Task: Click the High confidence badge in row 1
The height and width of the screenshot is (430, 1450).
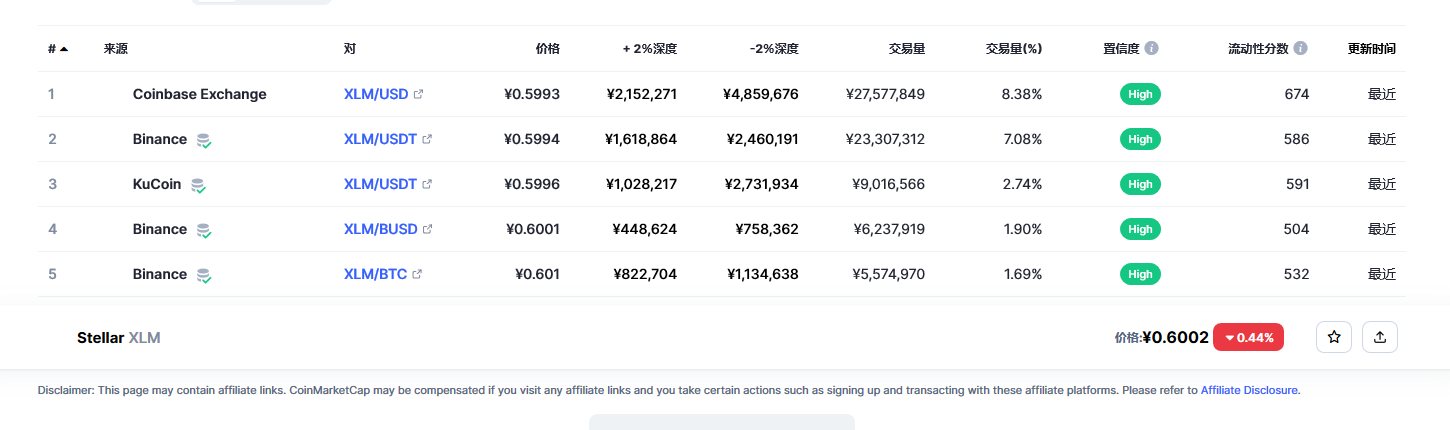Action: click(1140, 94)
